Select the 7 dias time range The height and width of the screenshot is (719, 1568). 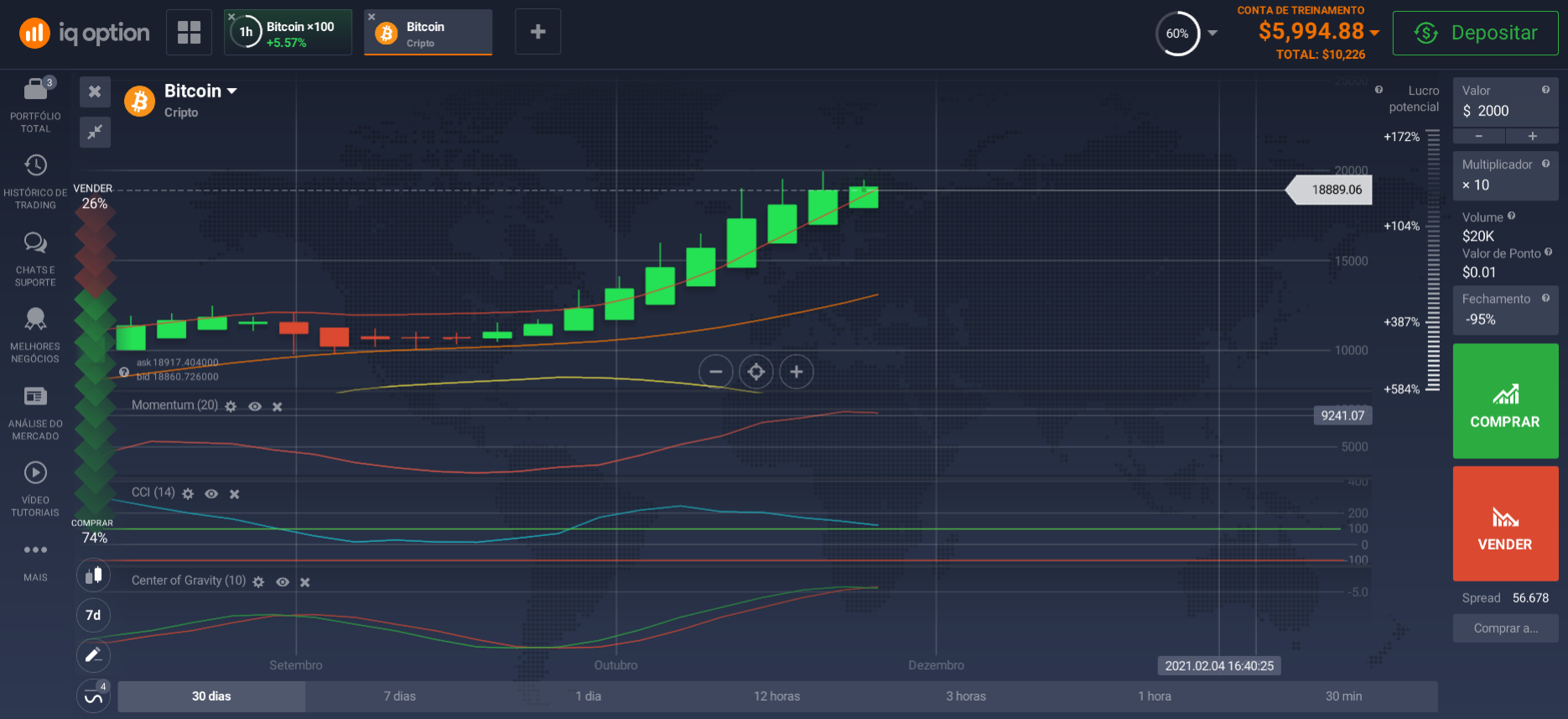(400, 696)
